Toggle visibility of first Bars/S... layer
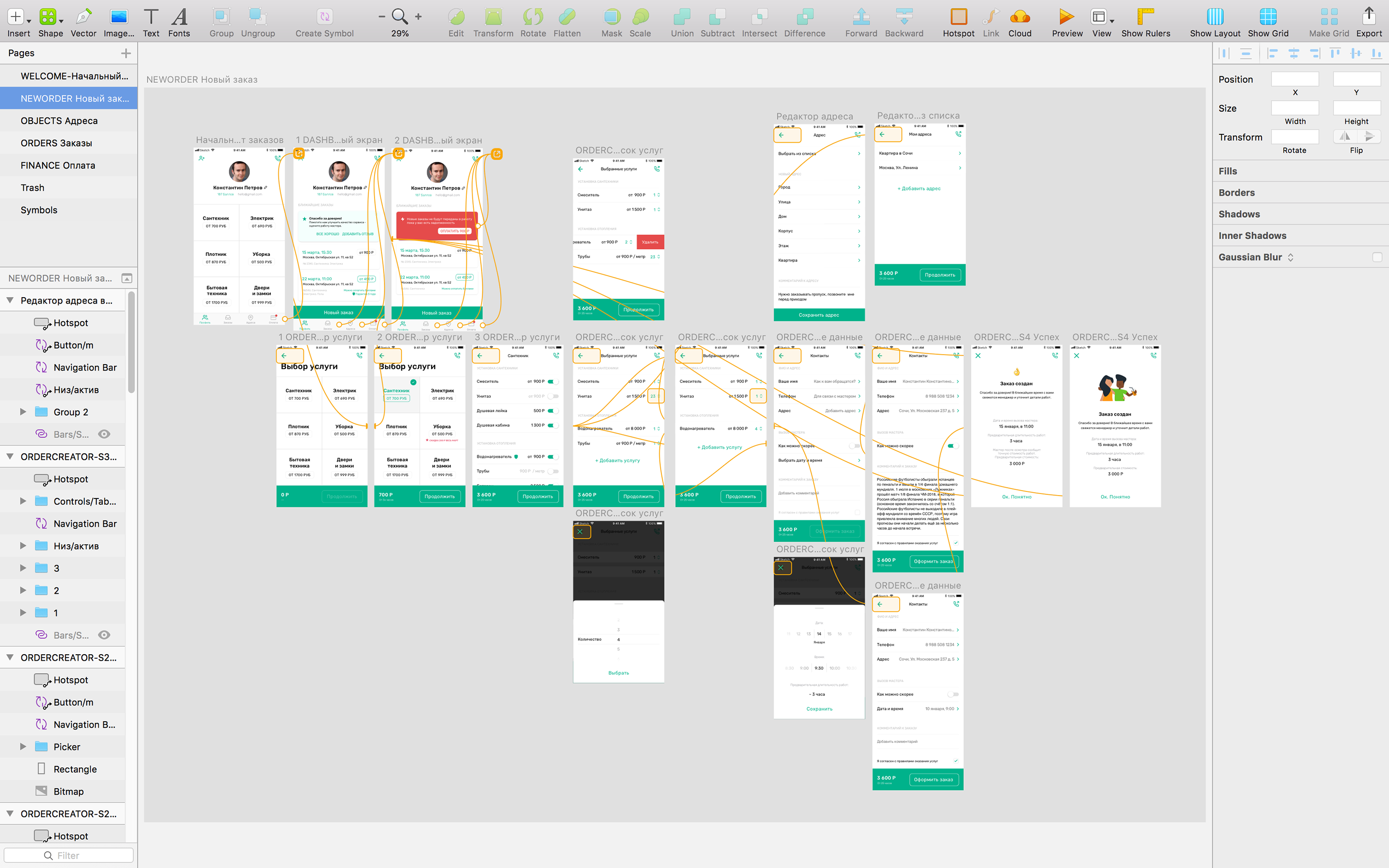 (x=104, y=434)
